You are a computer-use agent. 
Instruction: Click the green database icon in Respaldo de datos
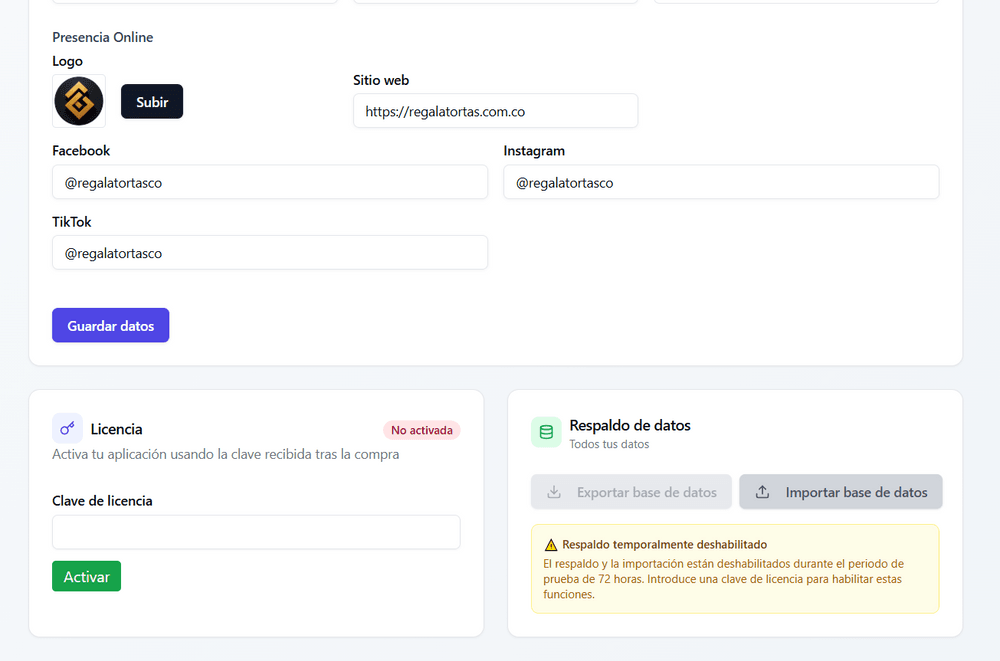(546, 432)
